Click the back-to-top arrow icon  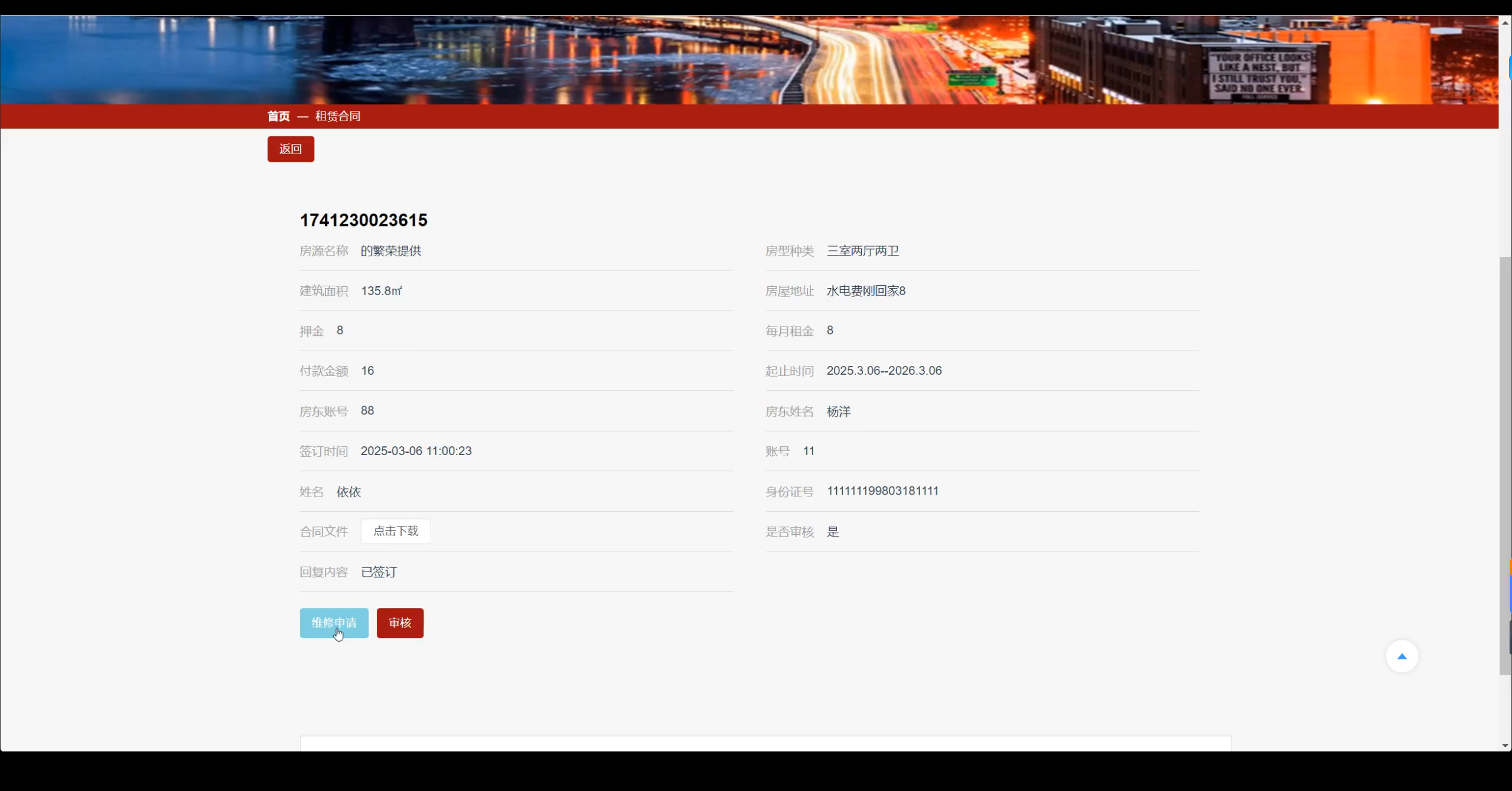(x=1402, y=656)
